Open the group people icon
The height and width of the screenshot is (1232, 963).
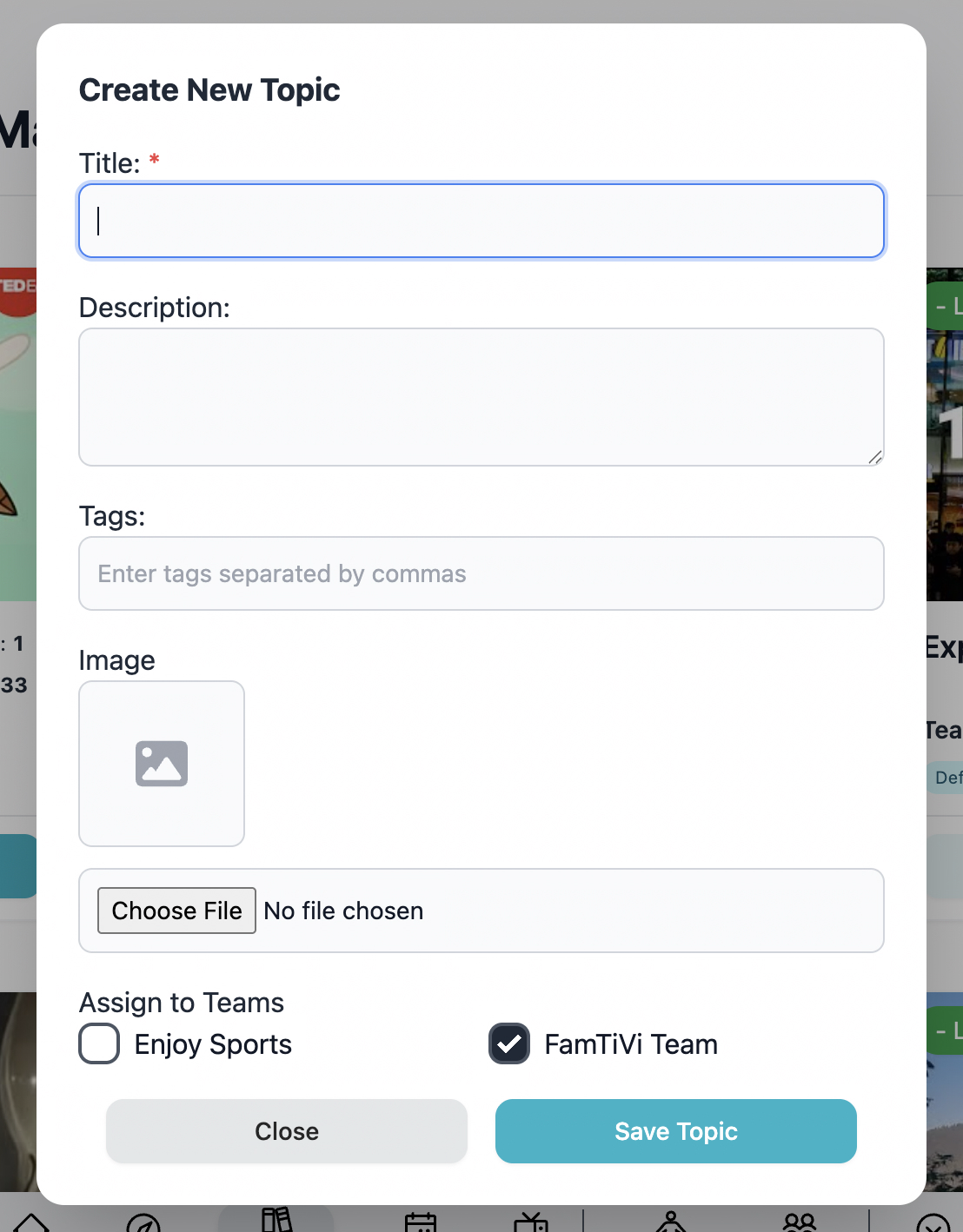click(x=800, y=1222)
